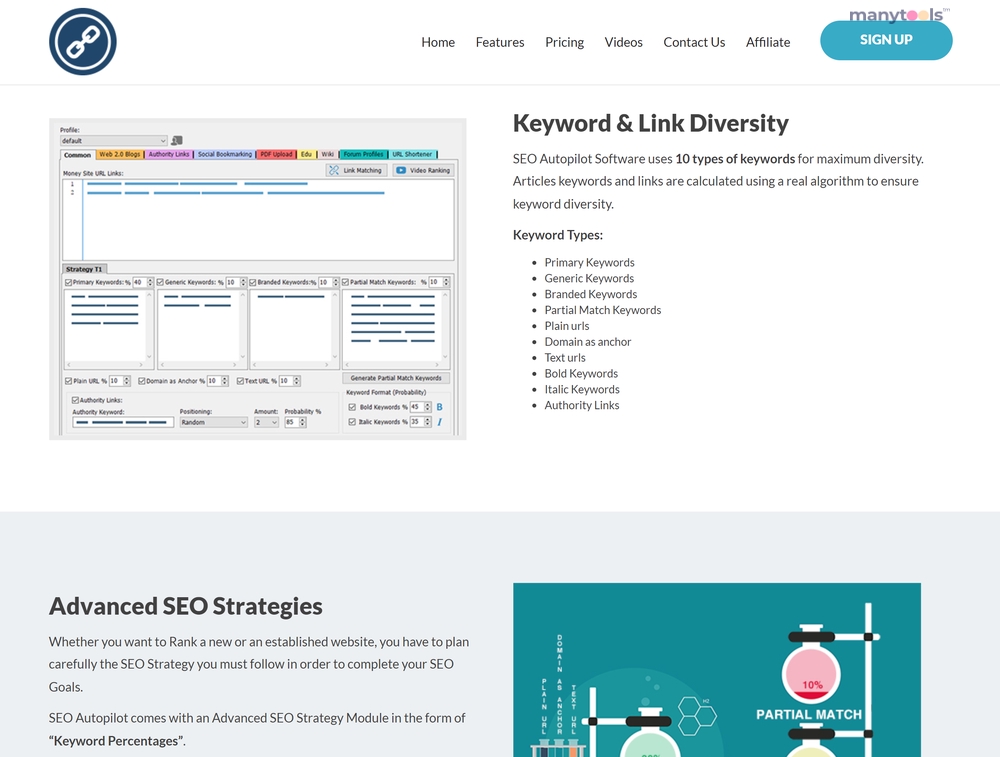Open the Profile default dropdown
This screenshot has height=757, width=1000.
point(114,140)
